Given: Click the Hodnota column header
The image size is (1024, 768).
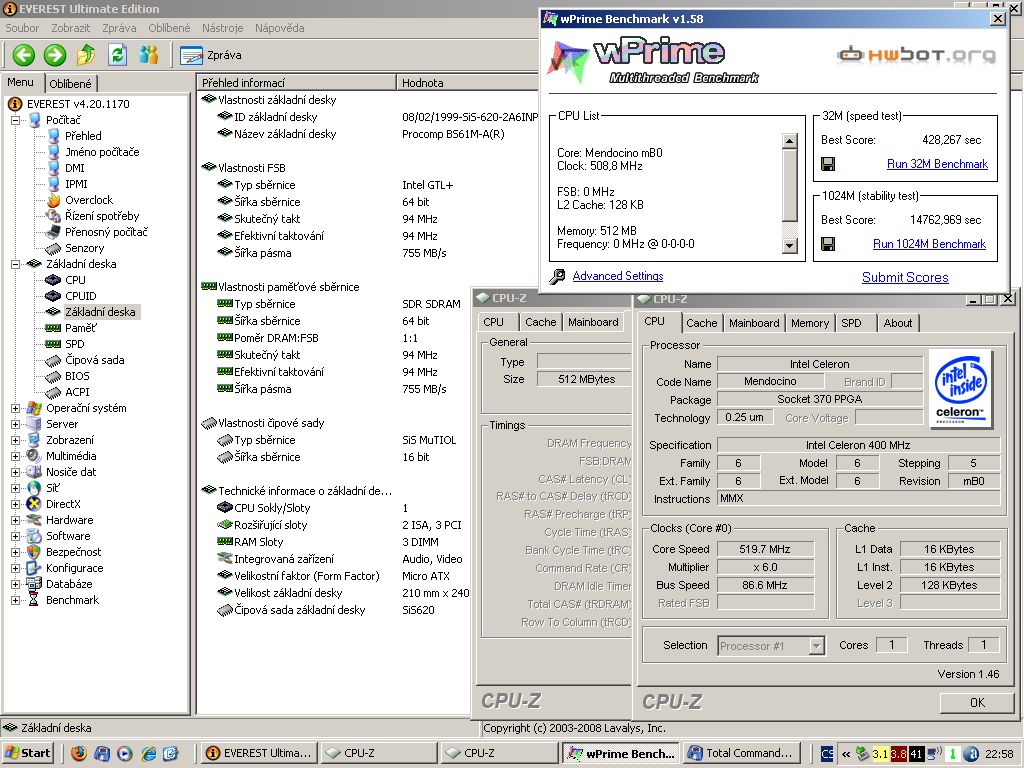Looking at the screenshot, I should tap(467, 83).
